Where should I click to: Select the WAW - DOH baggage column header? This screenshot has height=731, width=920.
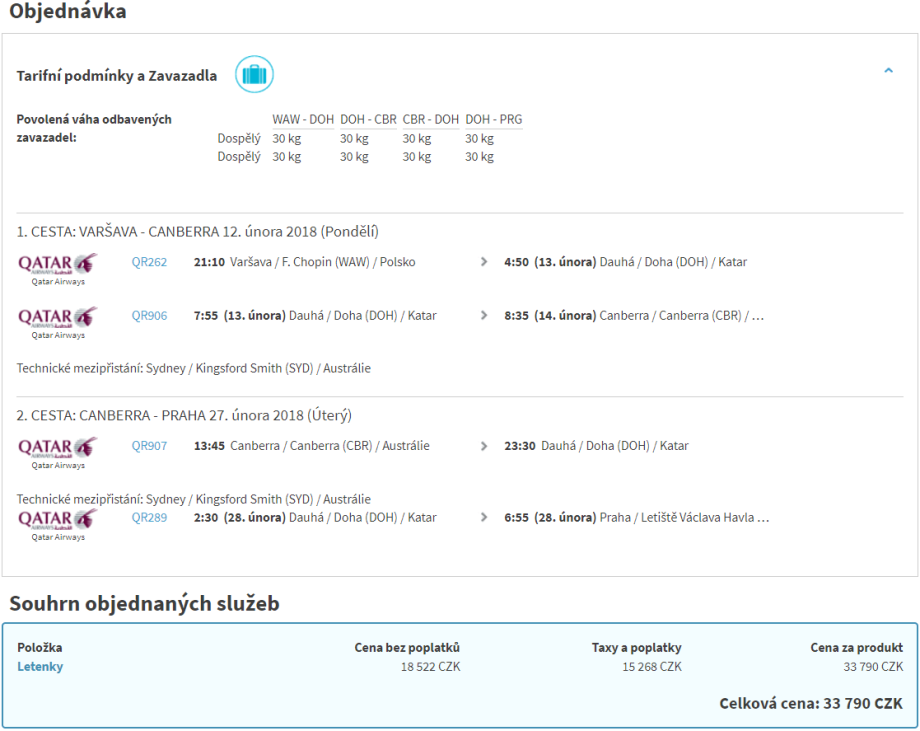pos(303,120)
